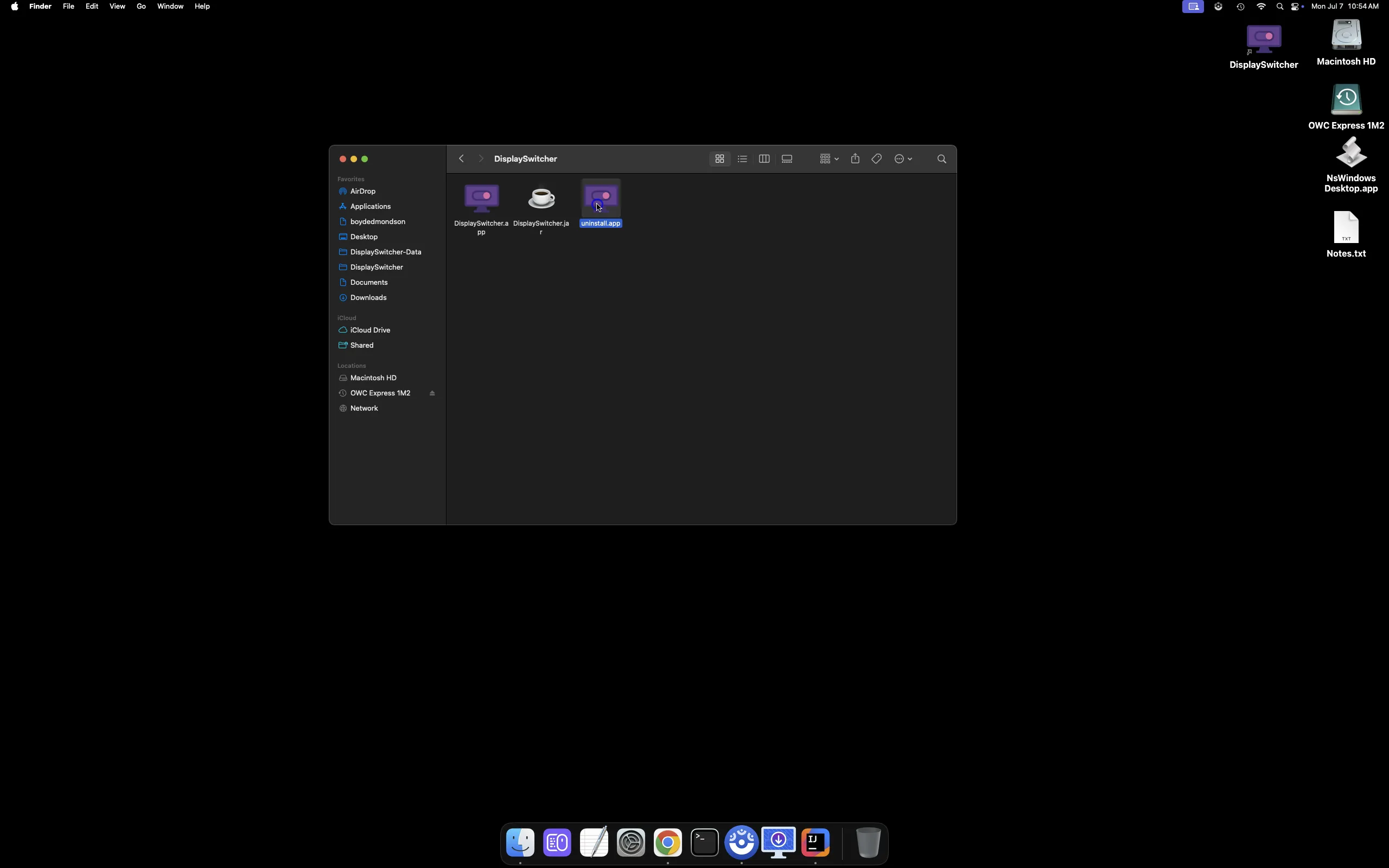Select DisplaySwitcher shortcut on the desktop
Image resolution: width=1389 pixels, height=868 pixels.
click(1263, 47)
